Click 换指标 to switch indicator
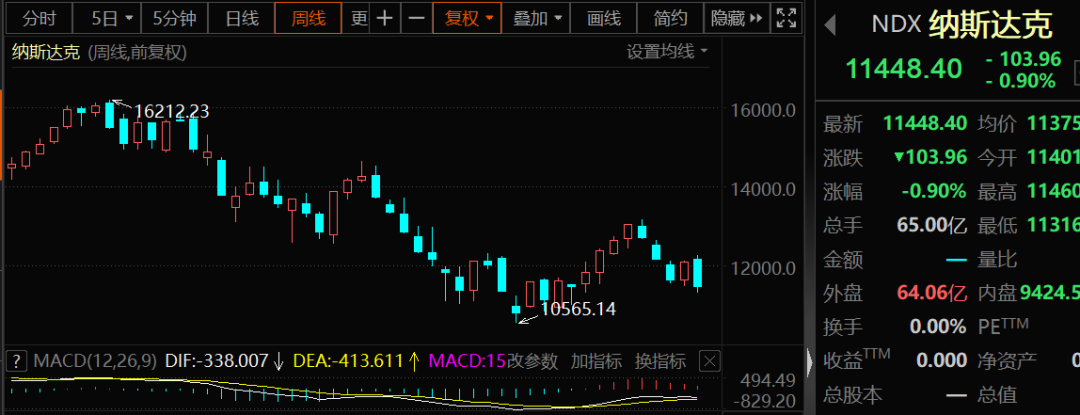The width and height of the screenshot is (1080, 415). point(660,361)
